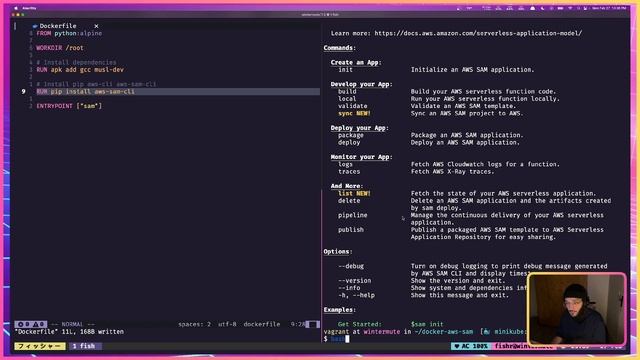640x360 pixels.
Task: Click the '# Install dependencies' comment line
Action: point(76,62)
